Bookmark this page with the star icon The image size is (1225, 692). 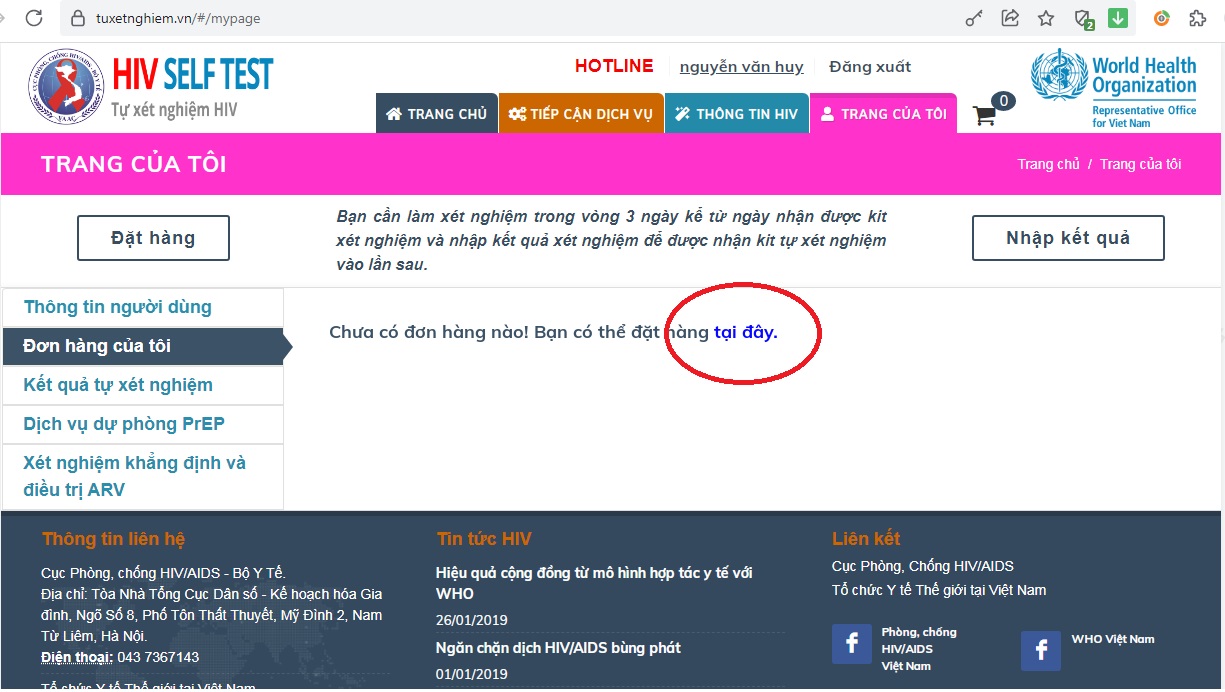pos(1046,18)
